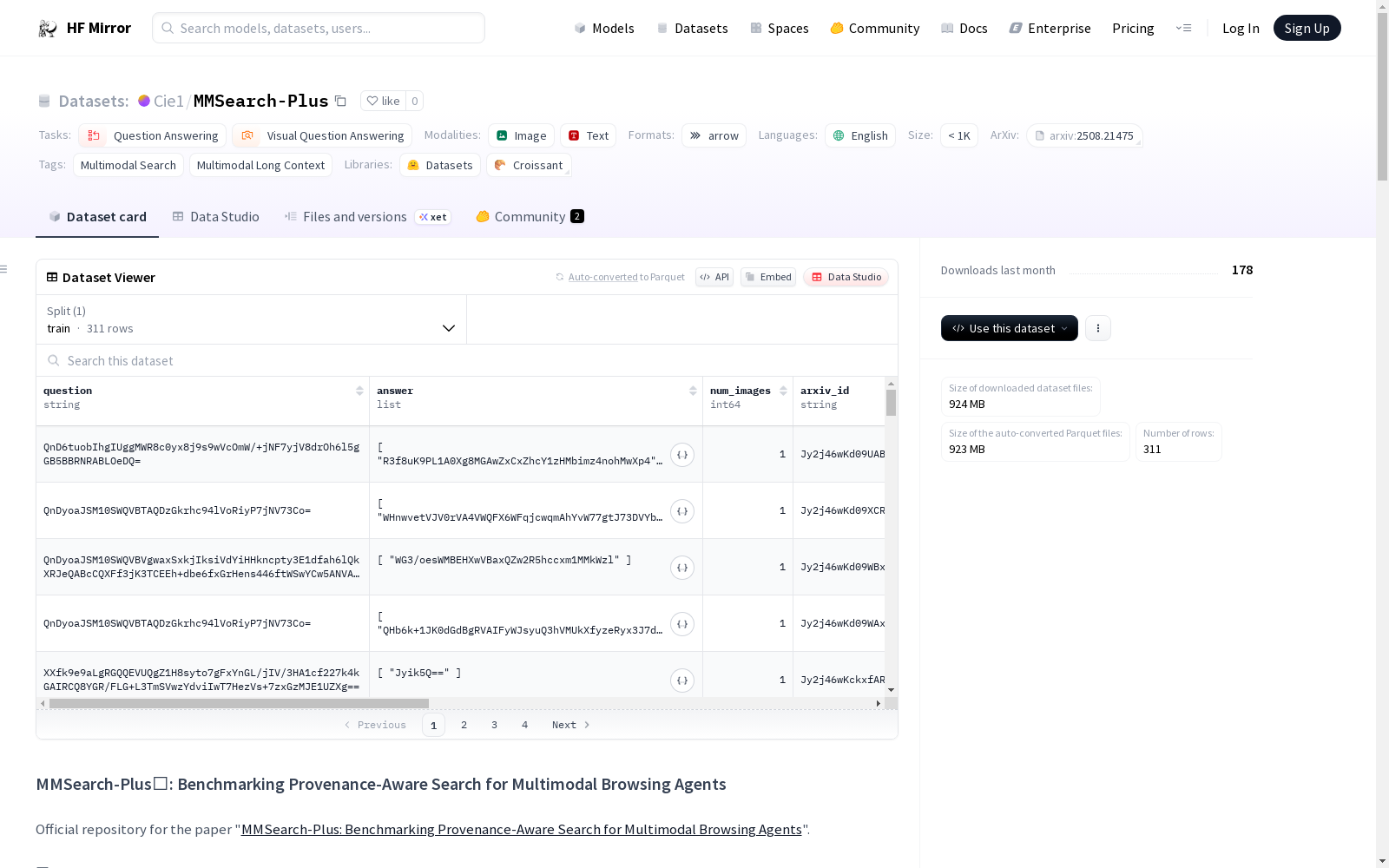Viewport: 1389px width, 868px height.
Task: Expand first row answer cell JSON icon
Action: (682, 455)
